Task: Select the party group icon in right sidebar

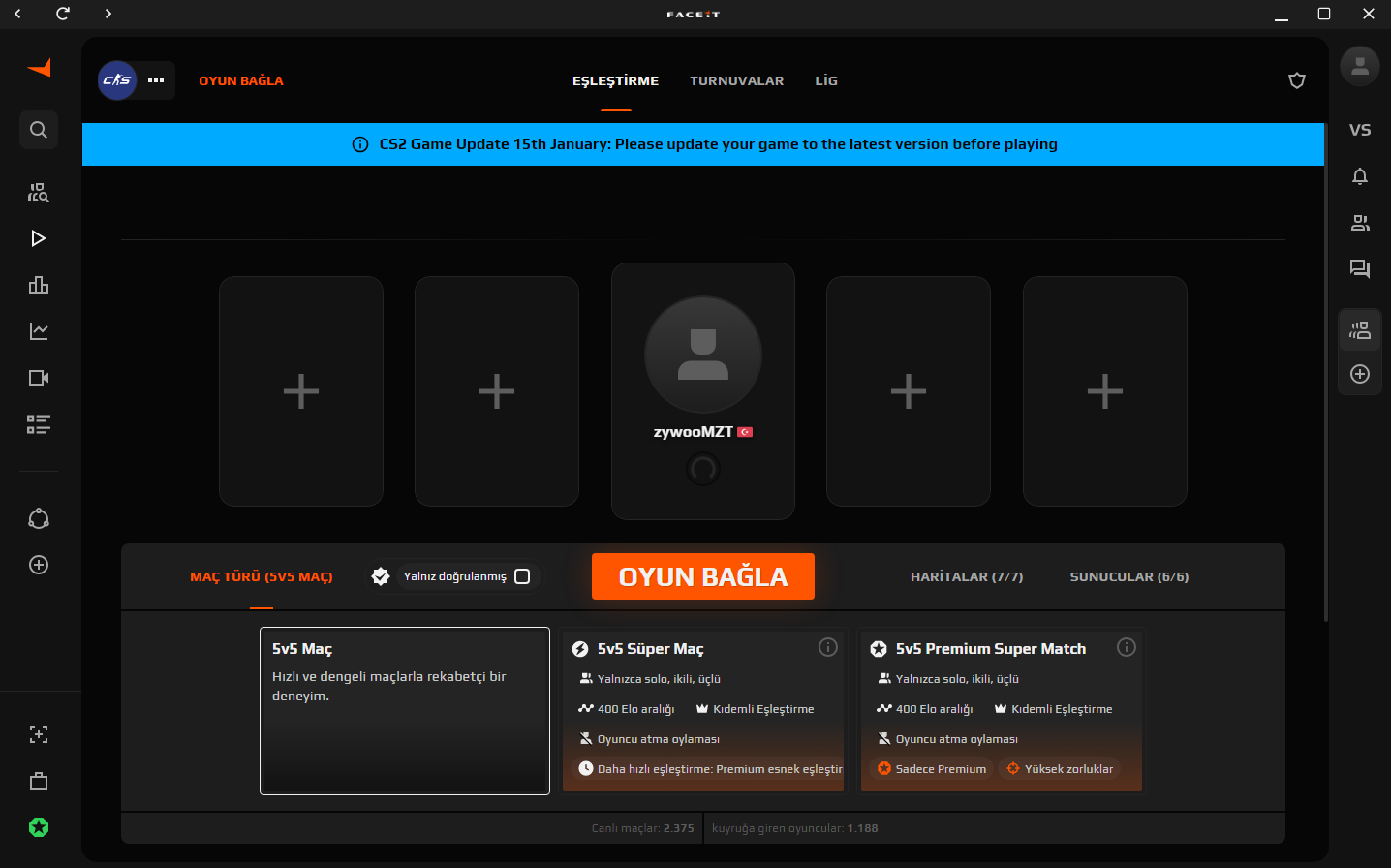Action: point(1360,331)
